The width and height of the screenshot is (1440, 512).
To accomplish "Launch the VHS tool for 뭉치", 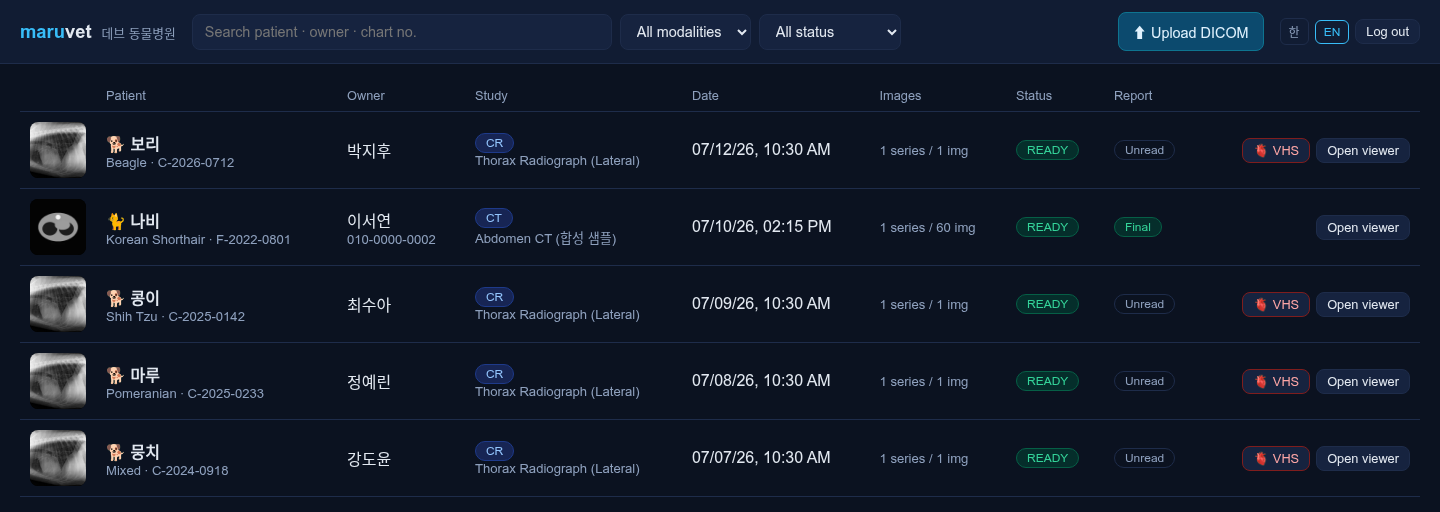I will pos(1276,458).
